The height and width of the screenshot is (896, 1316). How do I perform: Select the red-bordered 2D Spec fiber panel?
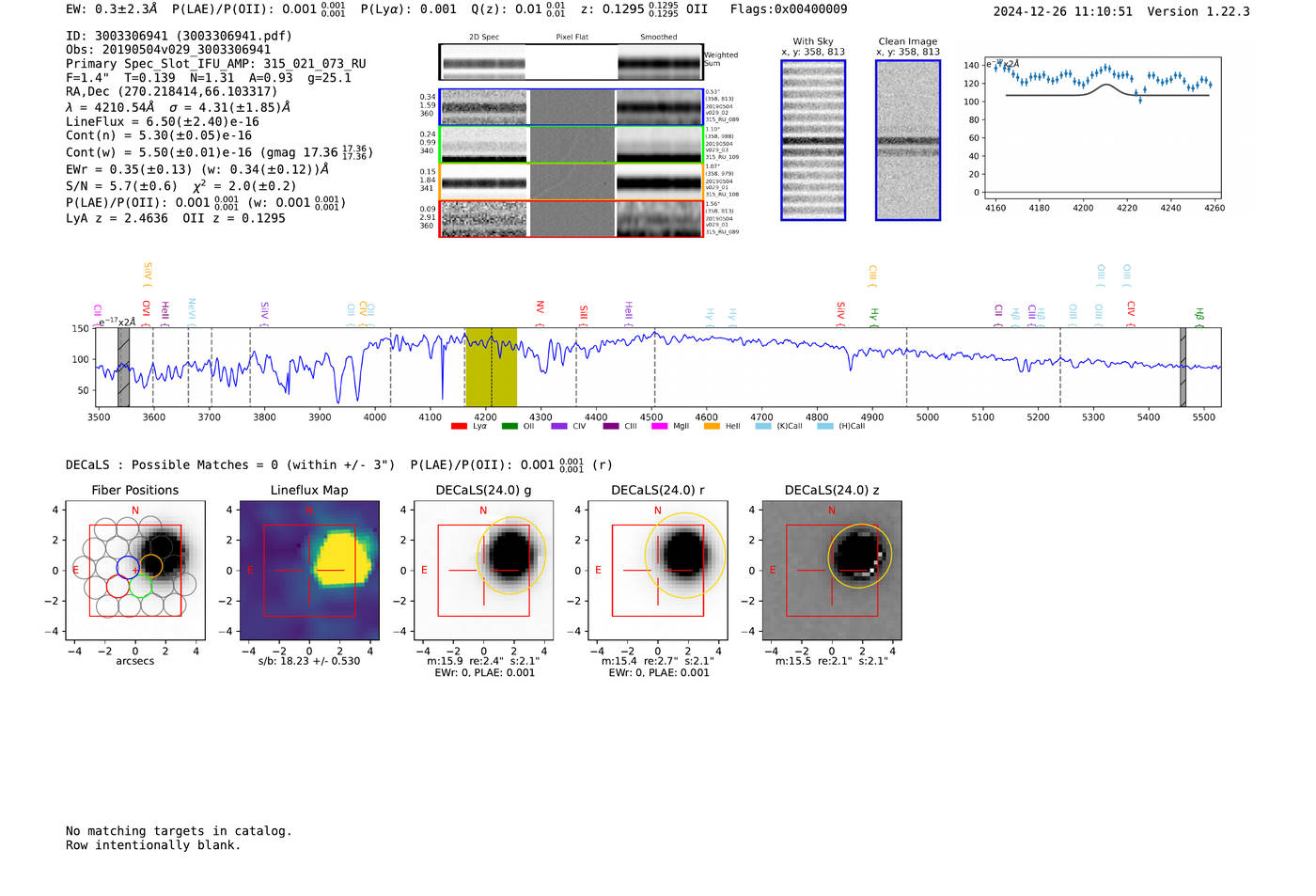484,219
